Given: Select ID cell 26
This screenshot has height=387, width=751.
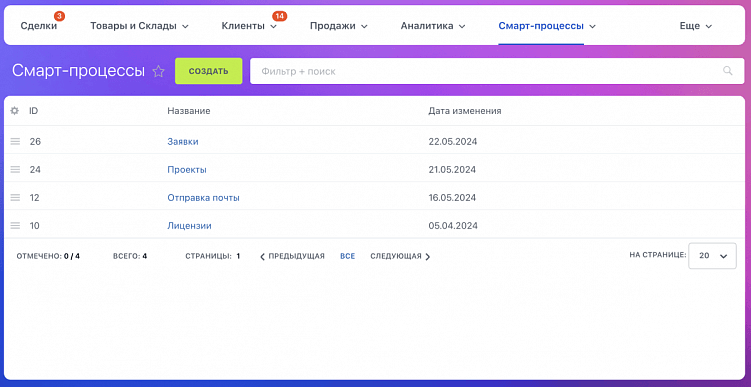Looking at the screenshot, I should [35, 141].
